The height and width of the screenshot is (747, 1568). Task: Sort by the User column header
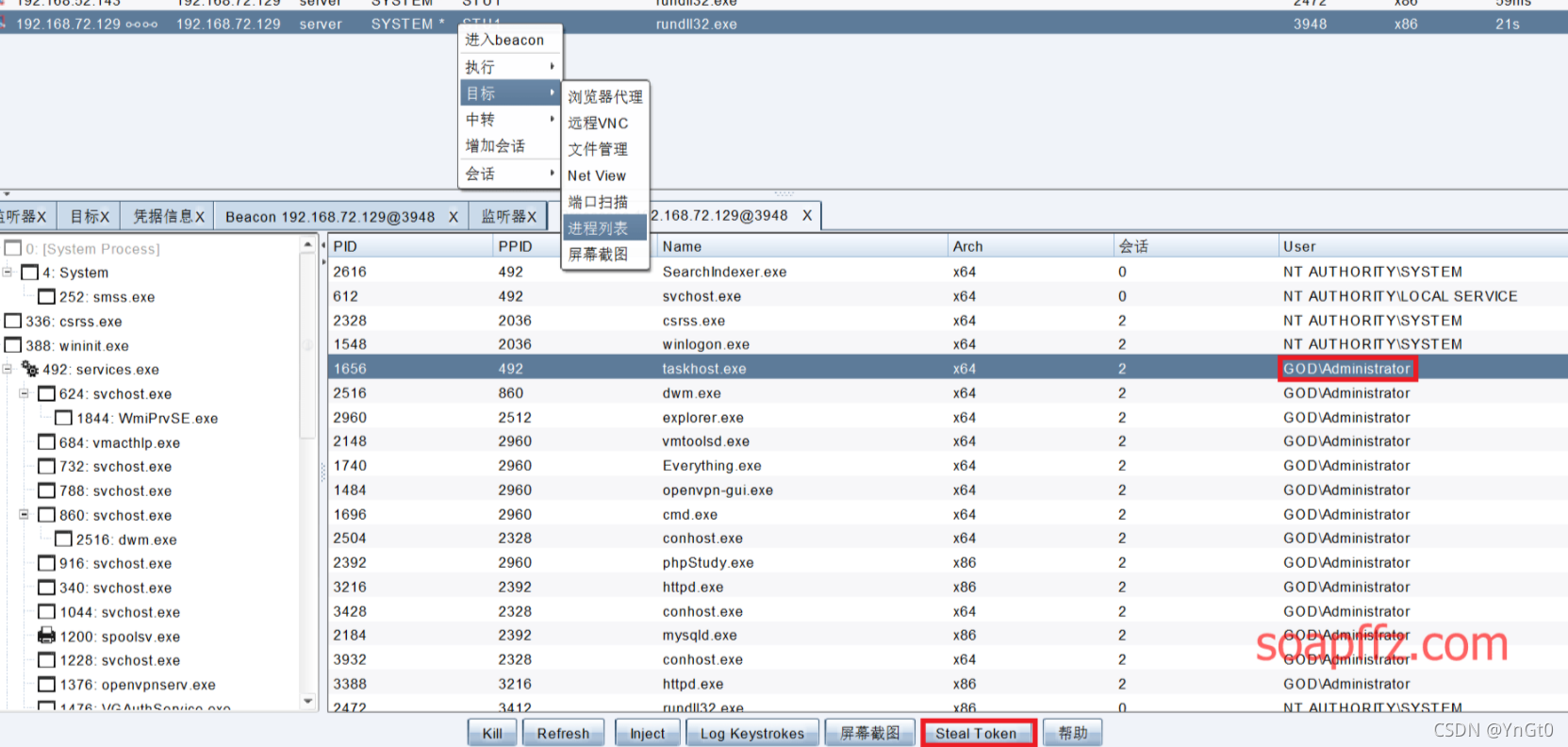coord(1423,246)
